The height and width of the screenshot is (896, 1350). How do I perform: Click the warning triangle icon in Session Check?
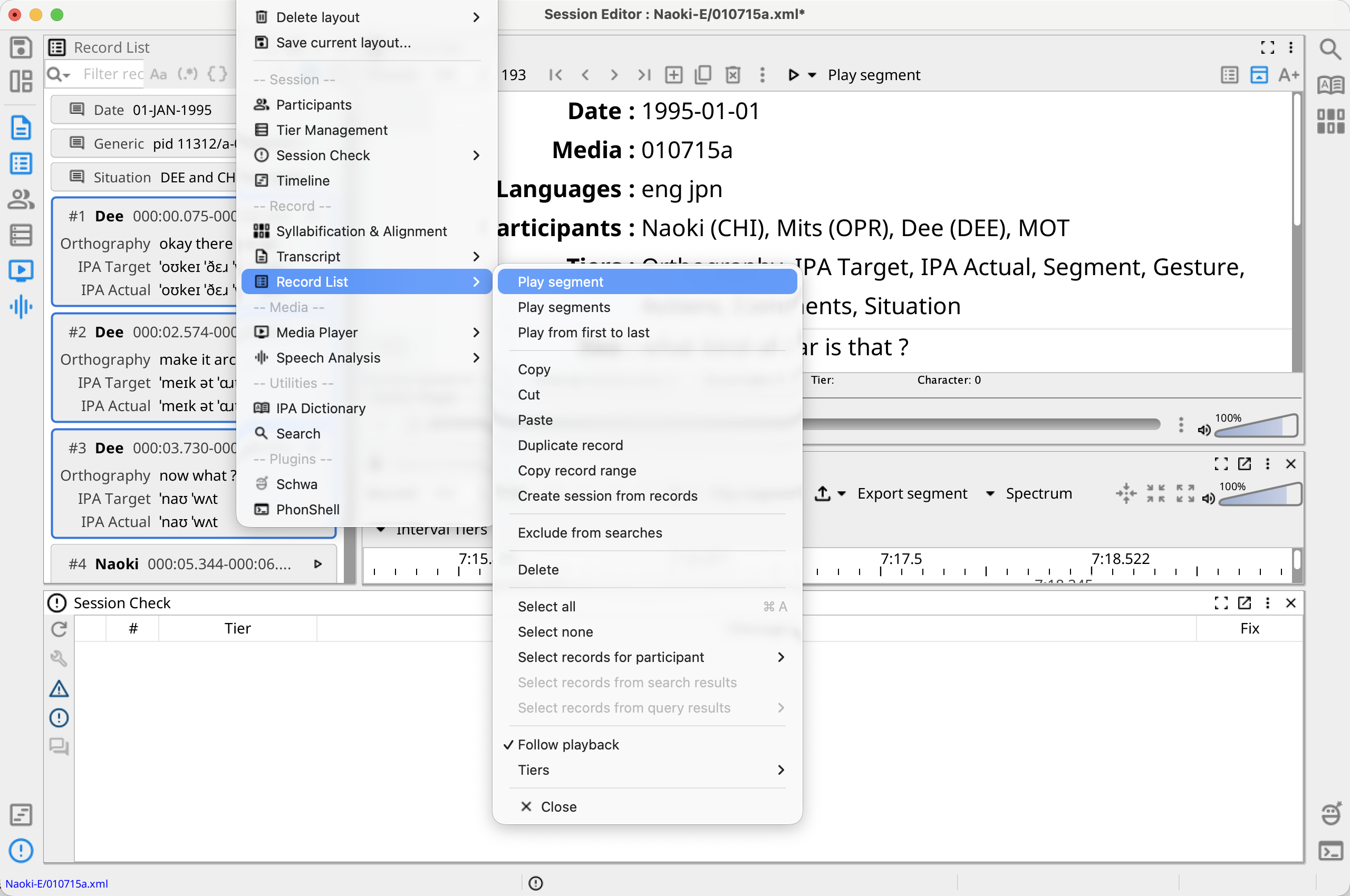tap(59, 688)
